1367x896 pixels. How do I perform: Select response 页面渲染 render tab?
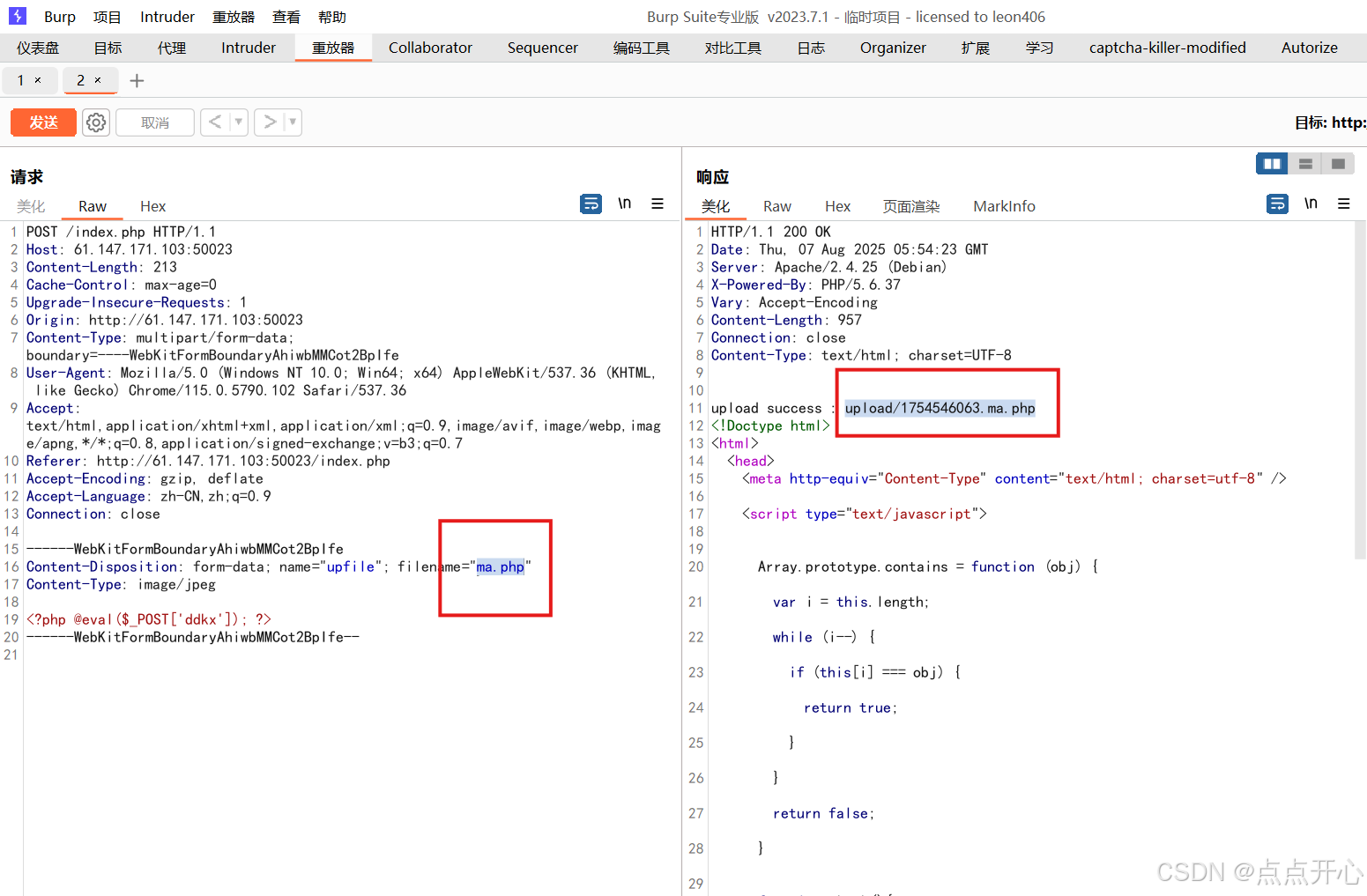pyautogui.click(x=911, y=206)
